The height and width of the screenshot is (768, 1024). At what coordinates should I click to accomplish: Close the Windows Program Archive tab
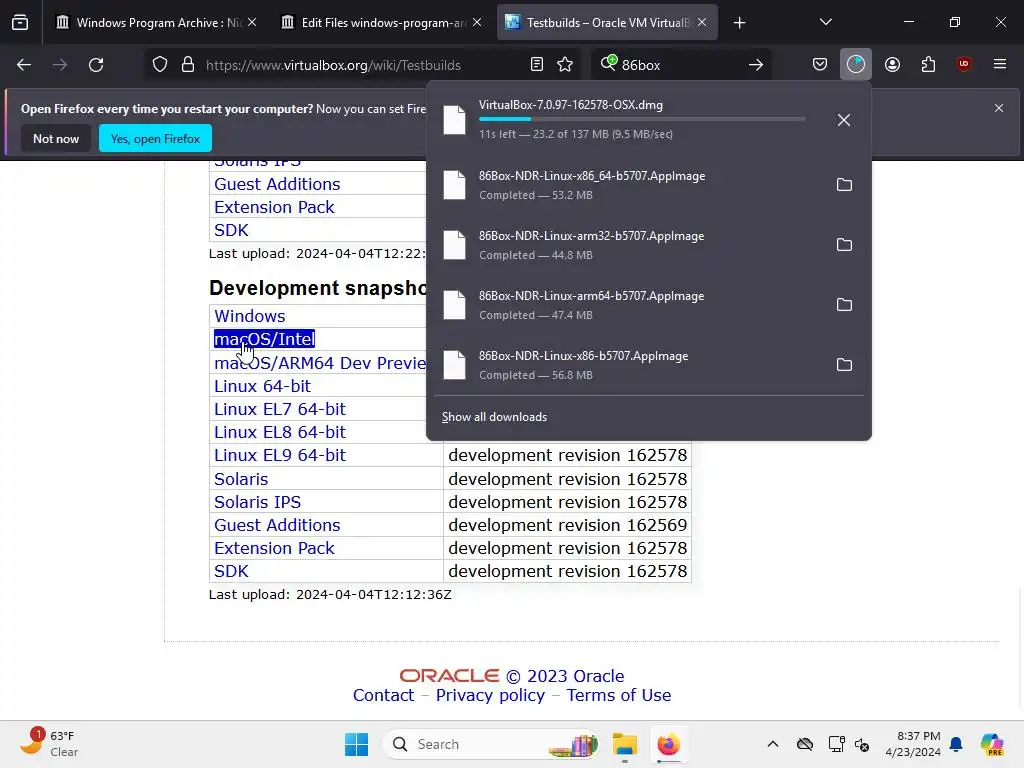252,22
